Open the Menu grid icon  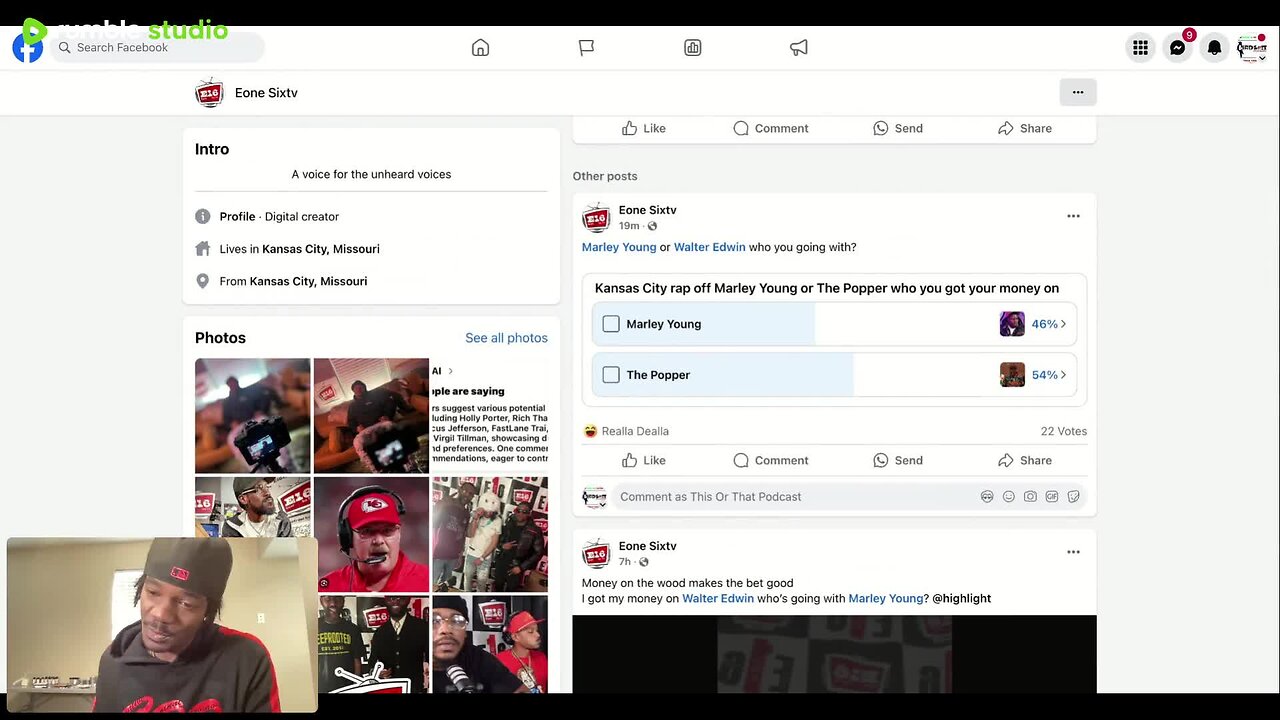click(x=1140, y=48)
